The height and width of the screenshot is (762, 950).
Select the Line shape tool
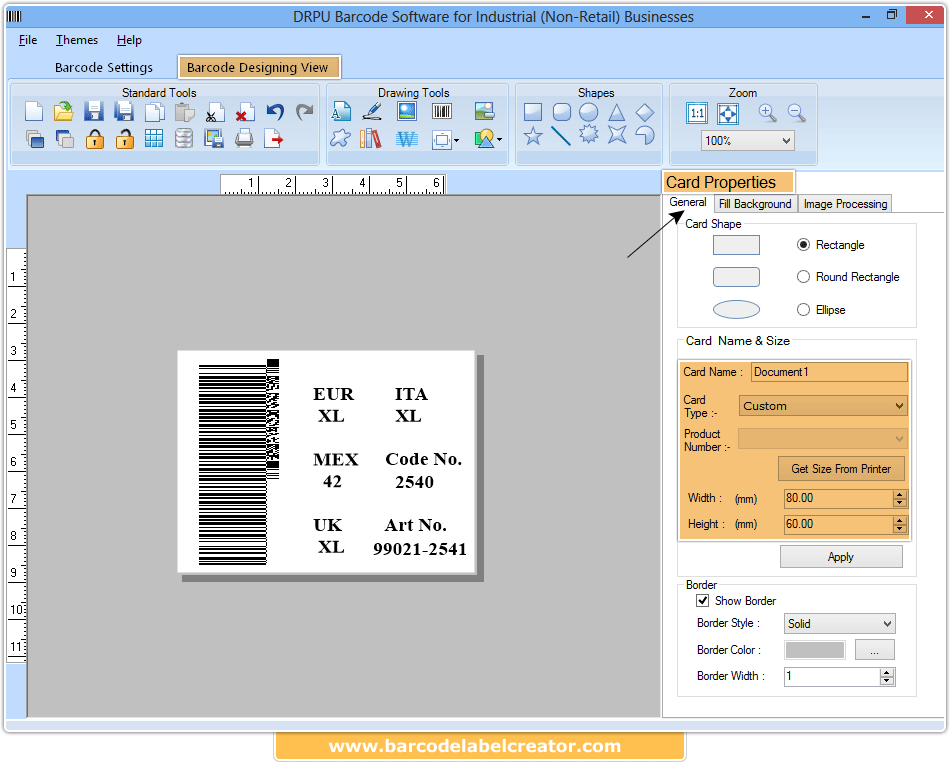tap(560, 136)
